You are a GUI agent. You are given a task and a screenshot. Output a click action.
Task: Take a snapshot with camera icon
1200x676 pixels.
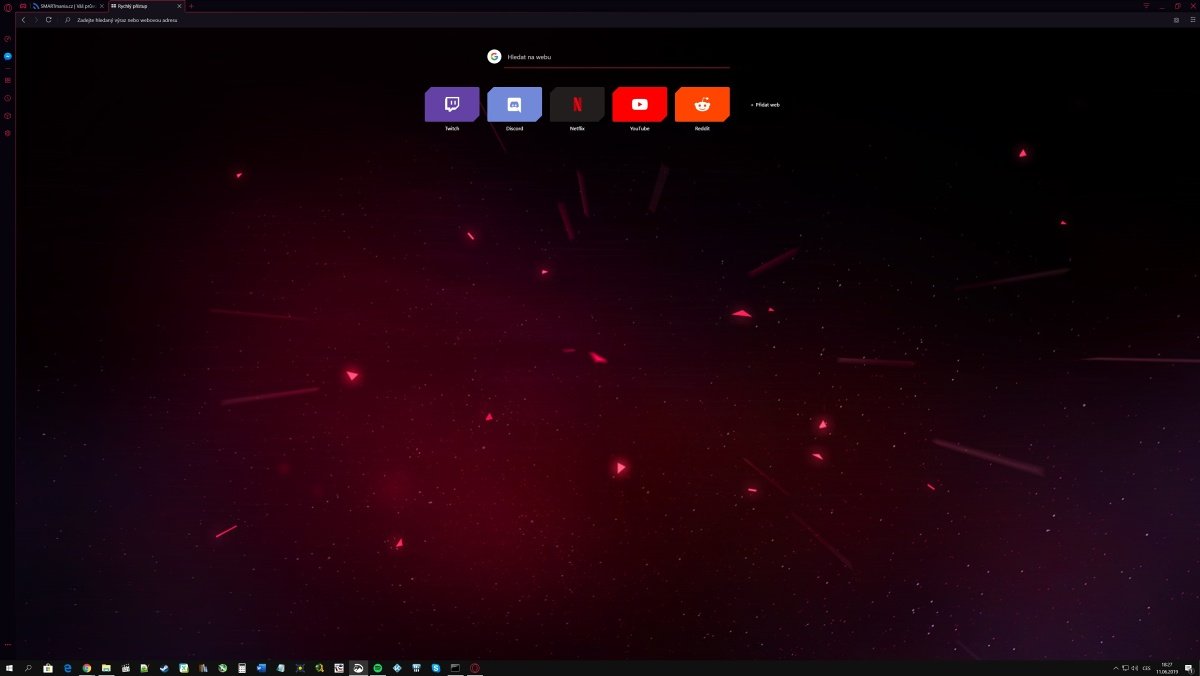coord(1176,20)
